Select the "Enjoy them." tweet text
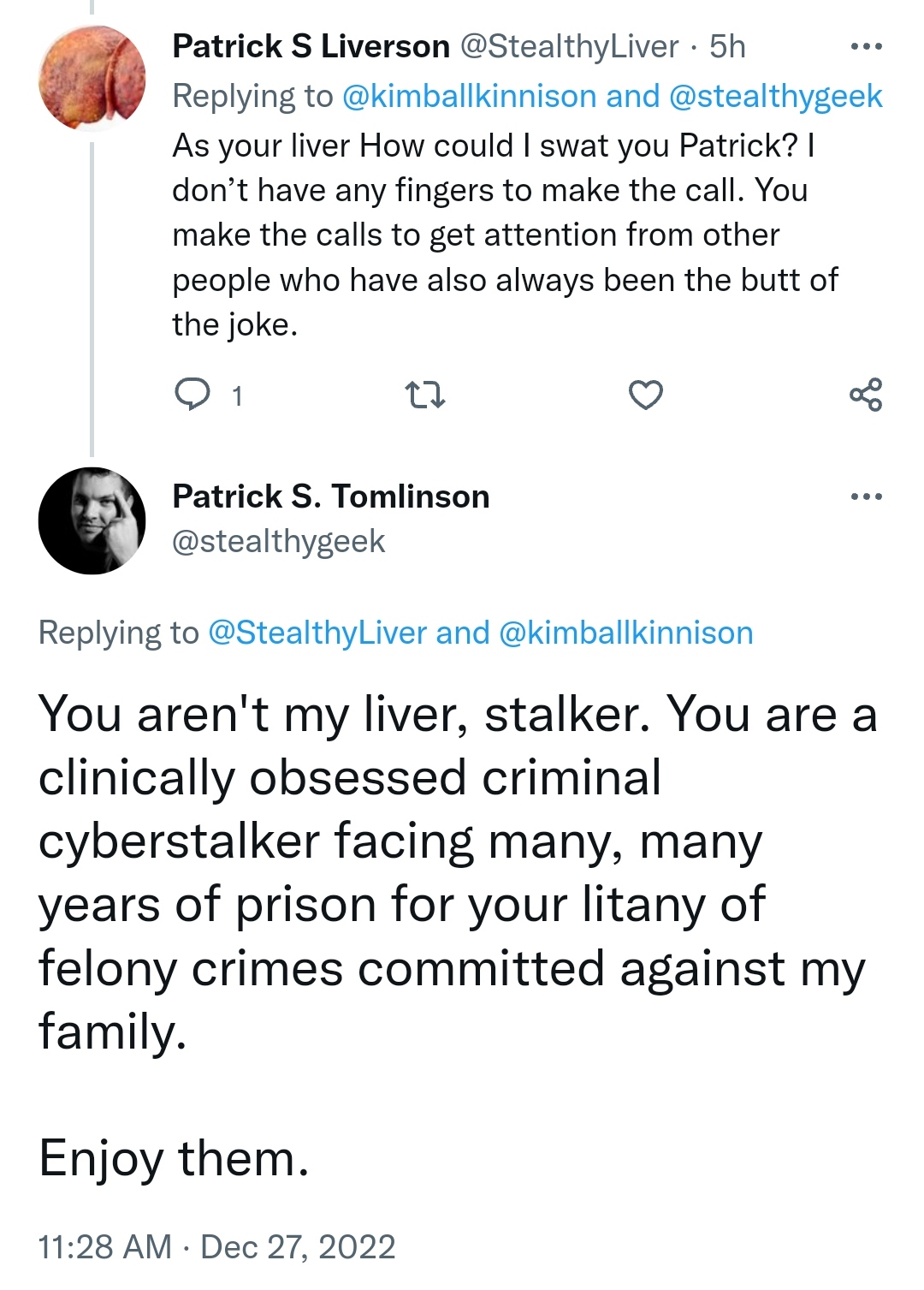 click(x=174, y=1159)
